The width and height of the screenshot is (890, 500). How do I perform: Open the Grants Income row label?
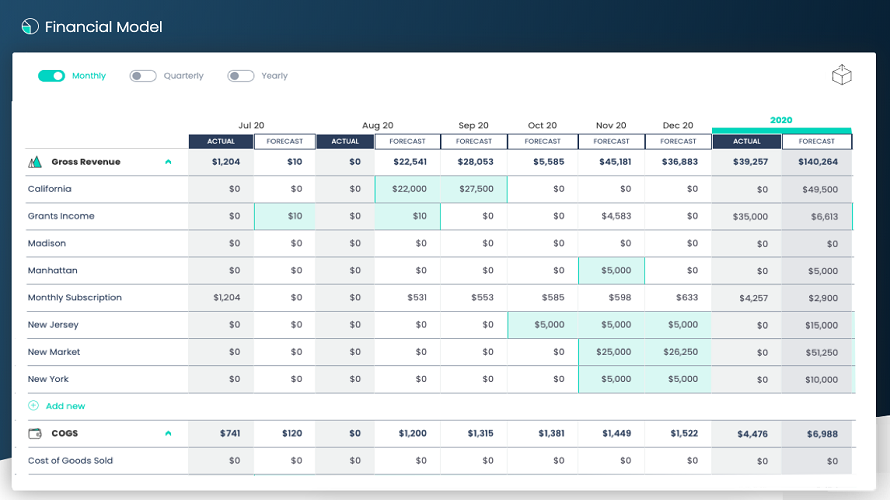[61, 216]
